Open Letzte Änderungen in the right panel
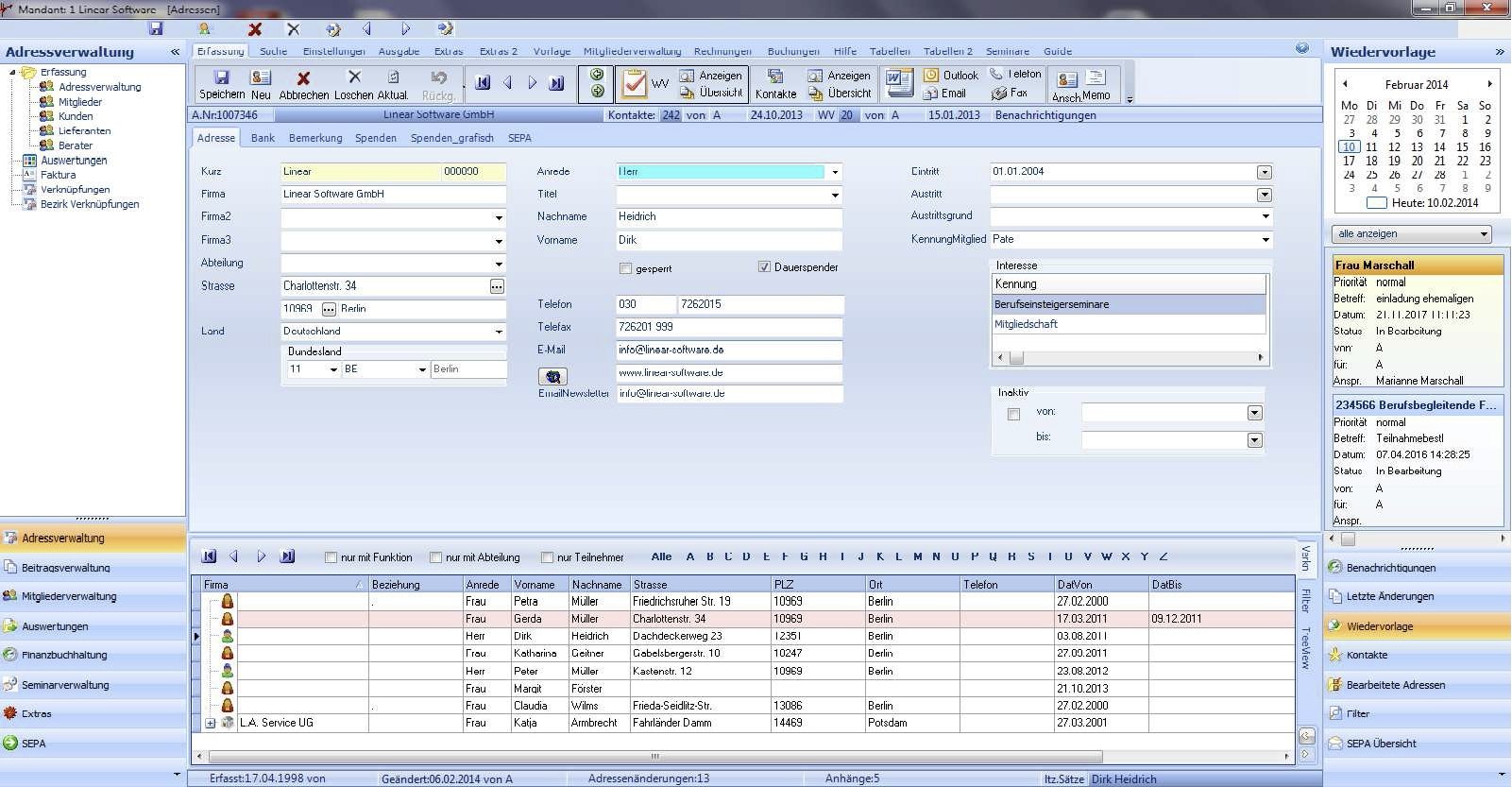 coord(1416,596)
